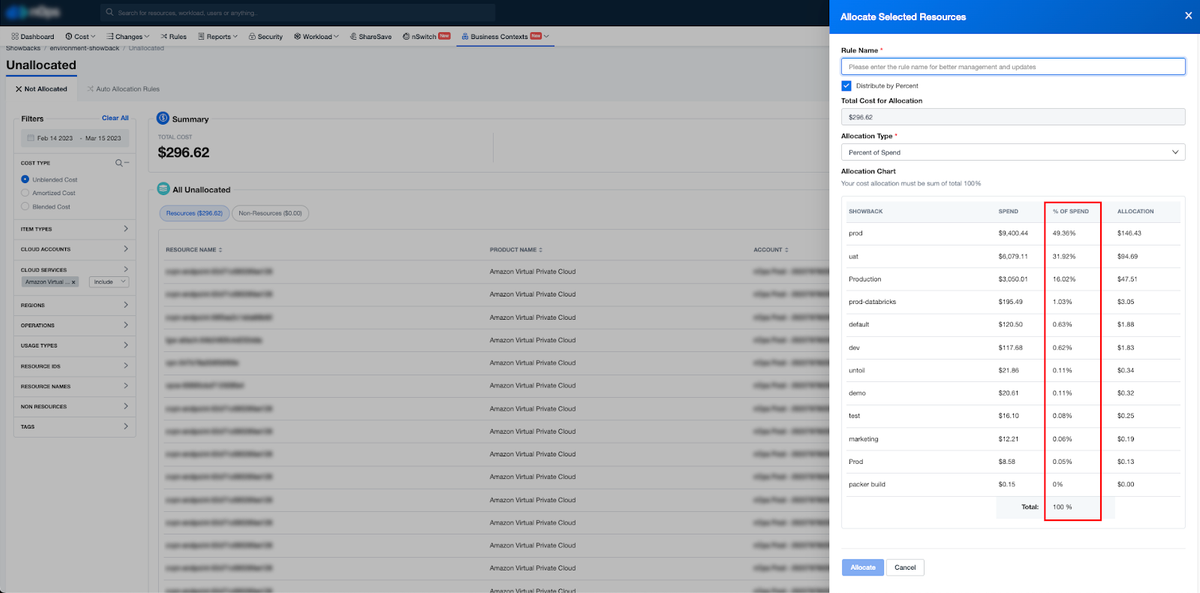Expand the Regions filter
This screenshot has width=1200, height=593.
point(75,305)
